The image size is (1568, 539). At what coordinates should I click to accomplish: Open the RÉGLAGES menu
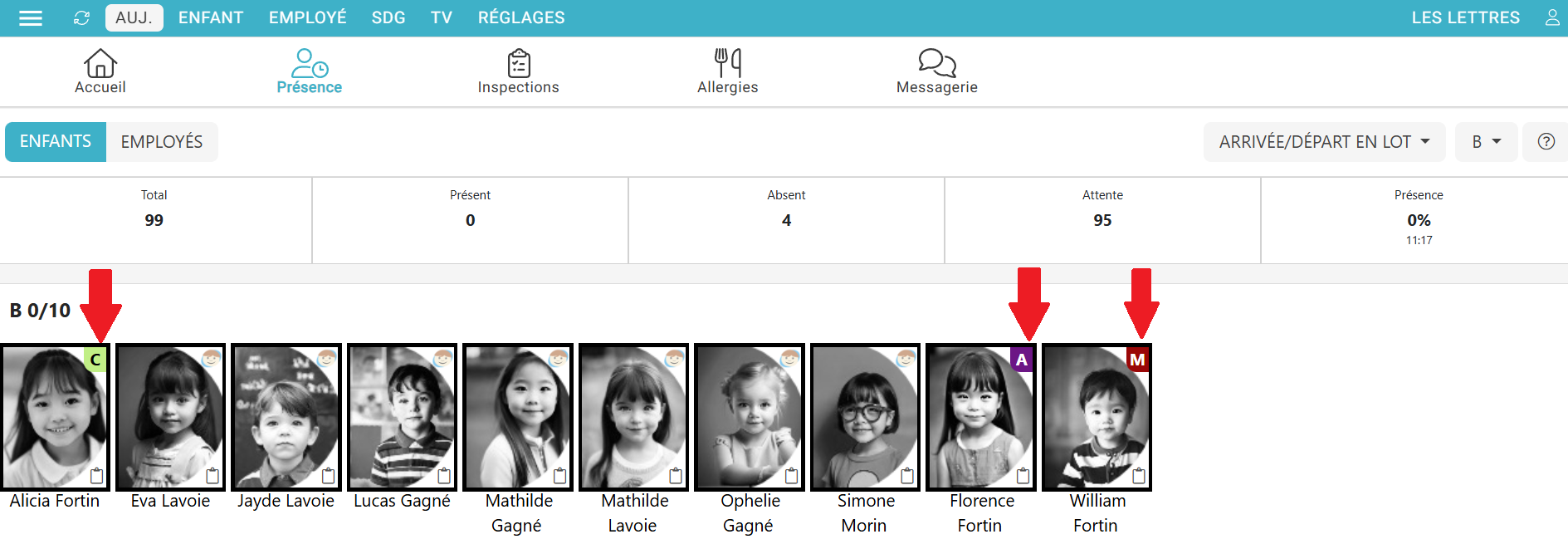(x=521, y=17)
